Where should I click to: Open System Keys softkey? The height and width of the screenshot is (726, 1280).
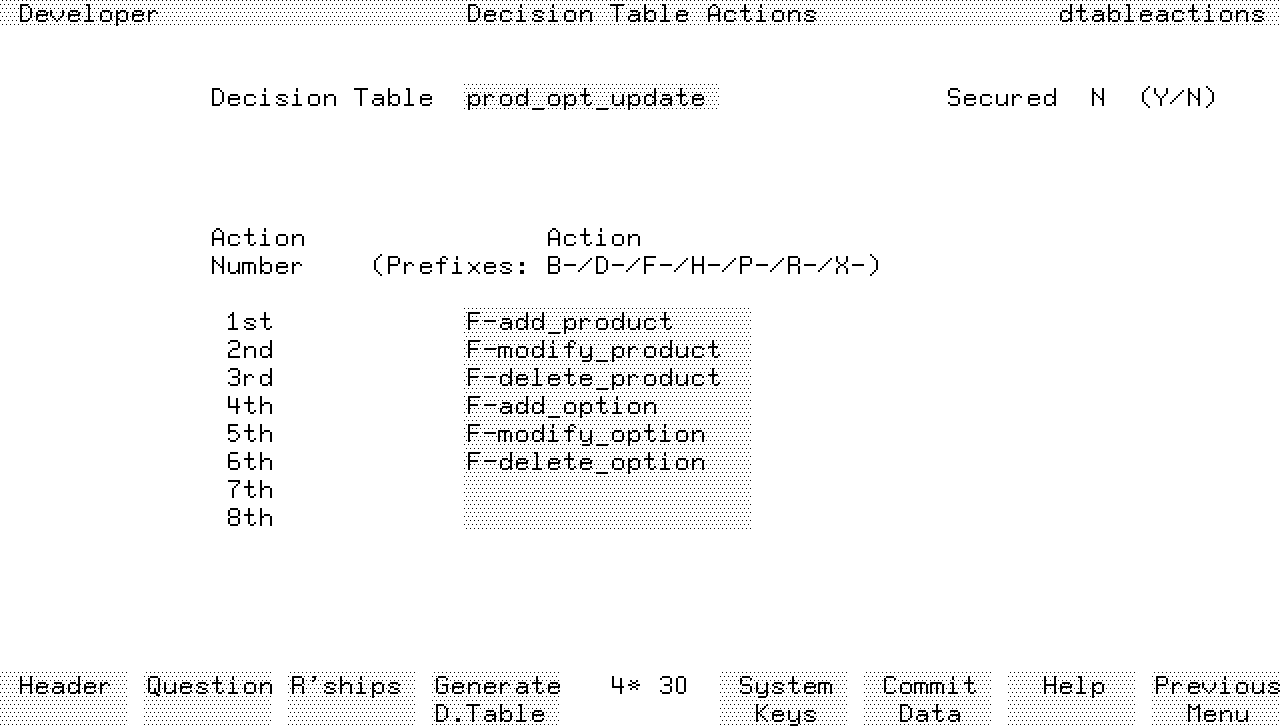(x=785, y=698)
